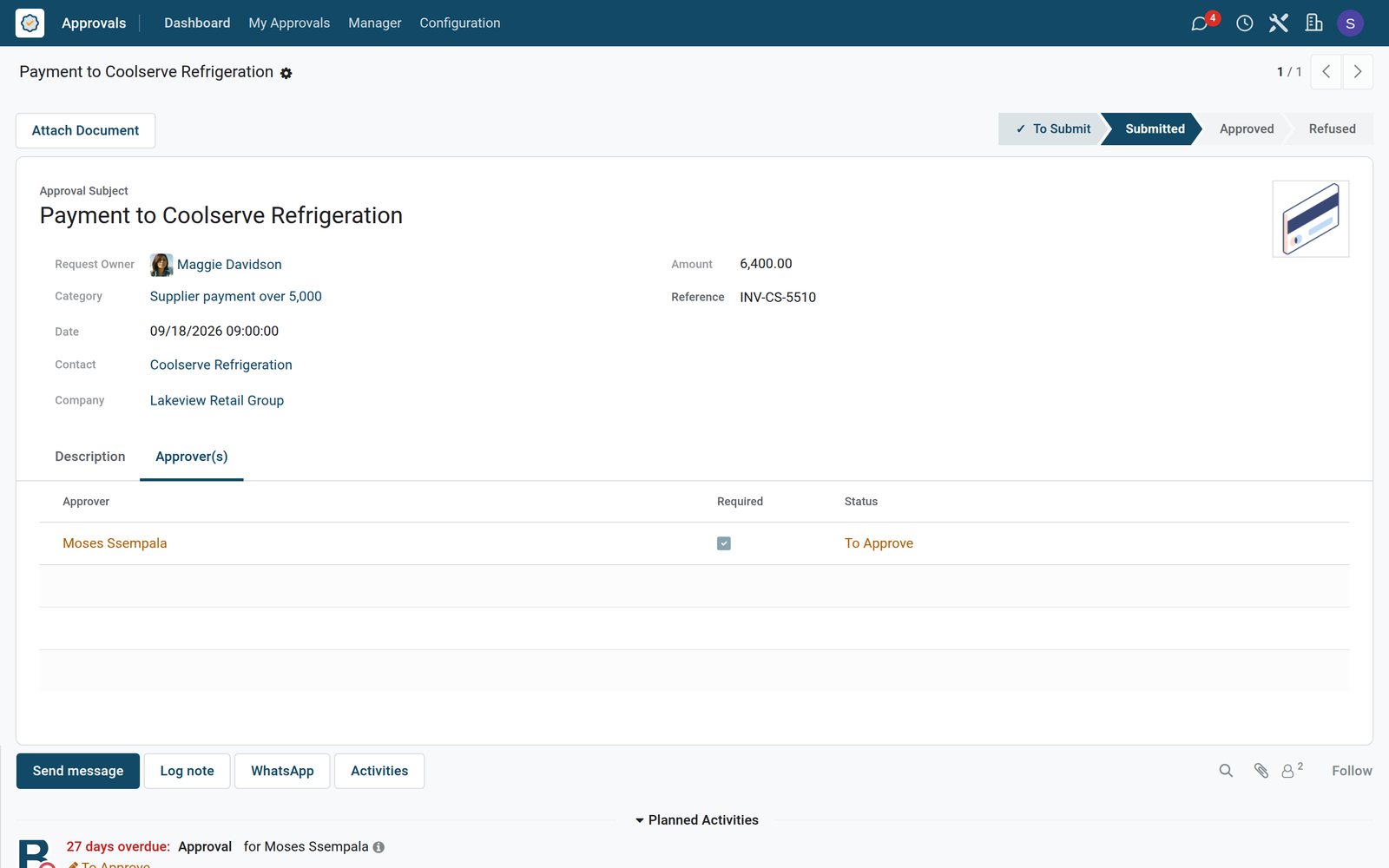Click the Log note button
This screenshot has width=1389, height=868.
tap(187, 771)
